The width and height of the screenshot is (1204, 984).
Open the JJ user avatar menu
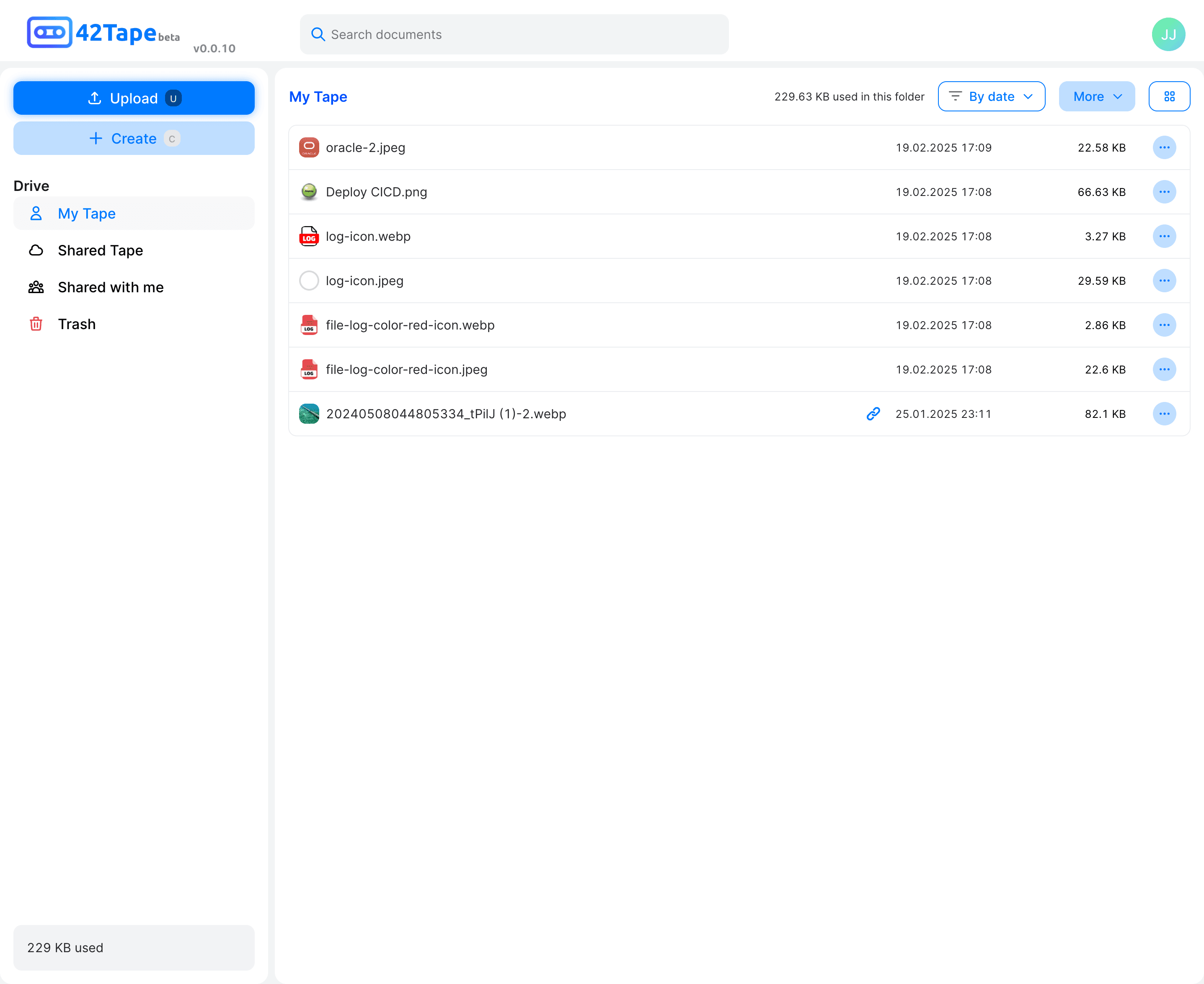coord(1168,35)
